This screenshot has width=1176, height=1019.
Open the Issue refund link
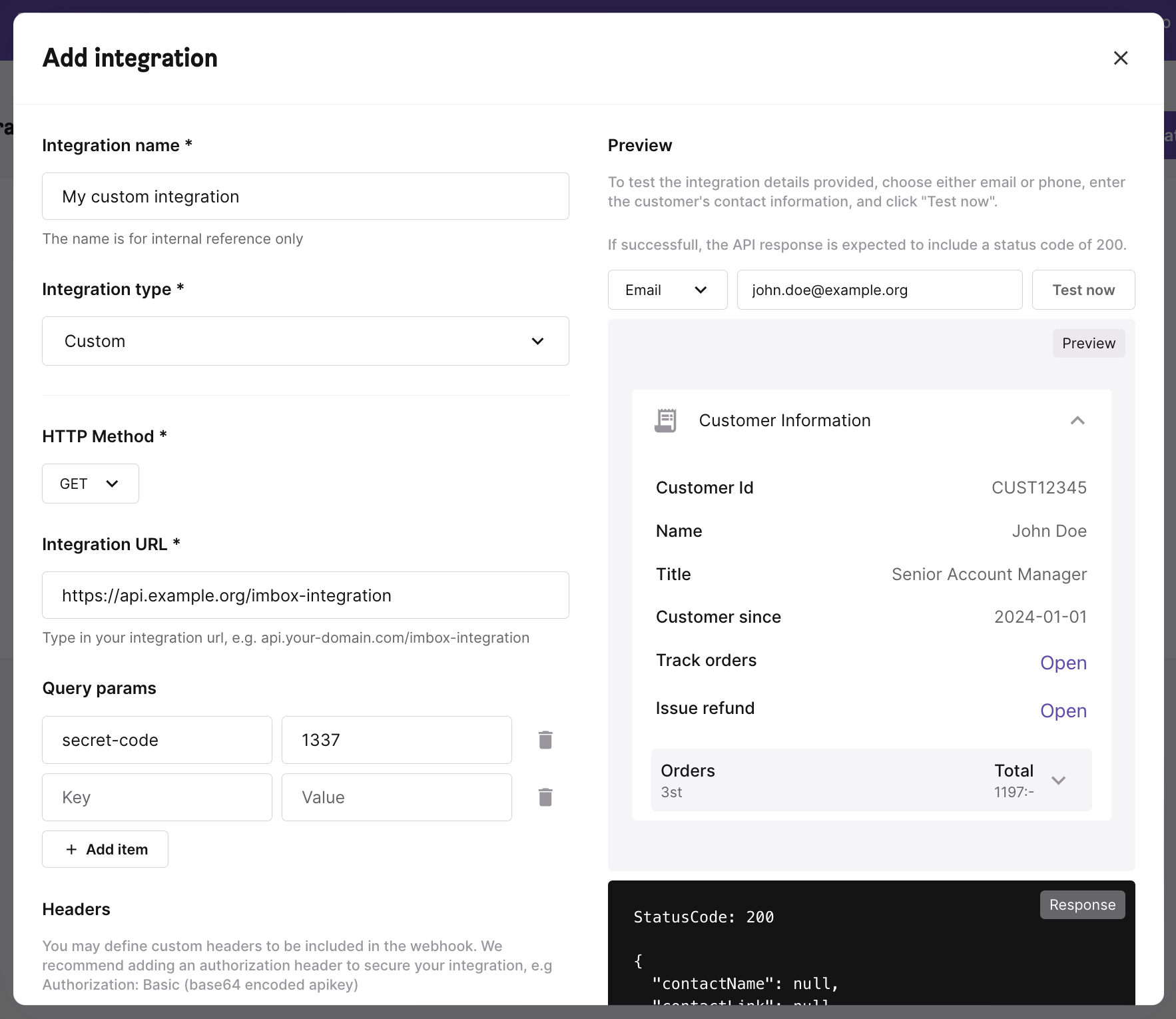[x=1063, y=710]
